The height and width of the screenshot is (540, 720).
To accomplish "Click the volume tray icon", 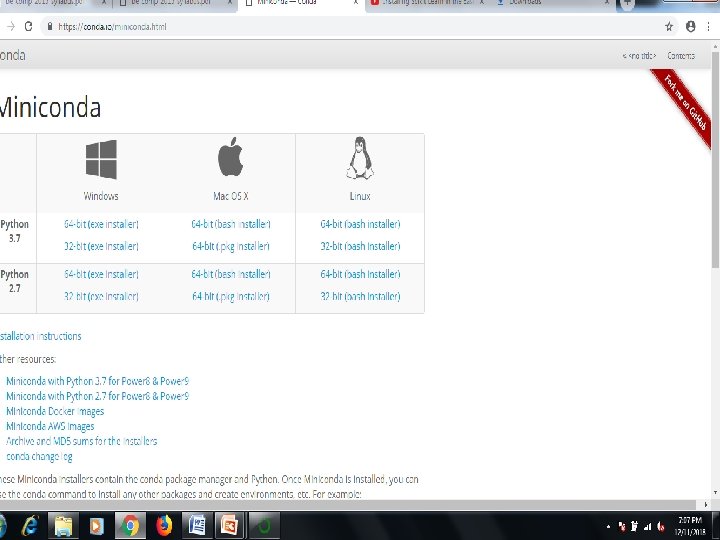I will tap(661, 527).
